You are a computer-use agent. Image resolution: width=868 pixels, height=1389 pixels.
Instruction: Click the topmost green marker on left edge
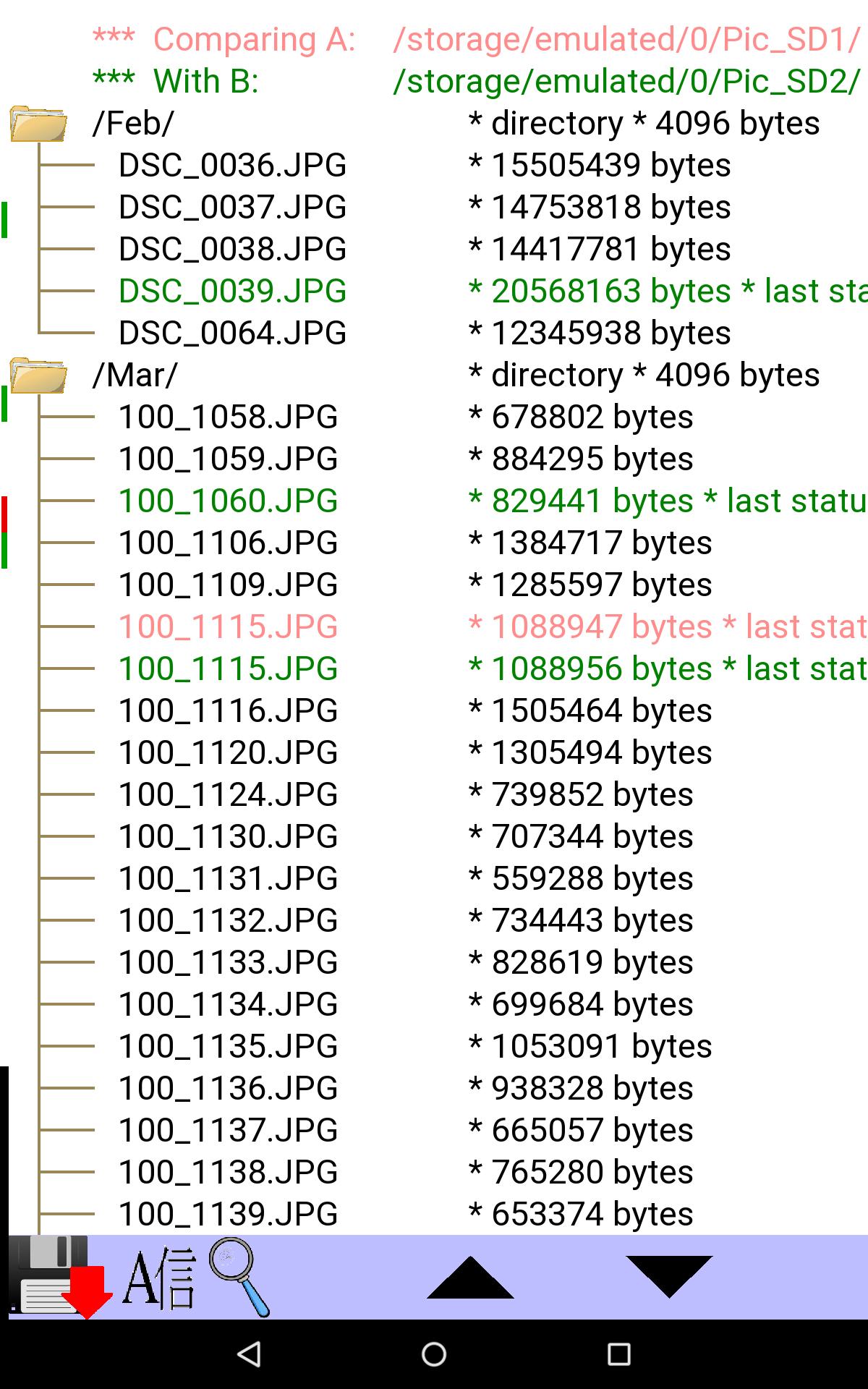point(4,220)
